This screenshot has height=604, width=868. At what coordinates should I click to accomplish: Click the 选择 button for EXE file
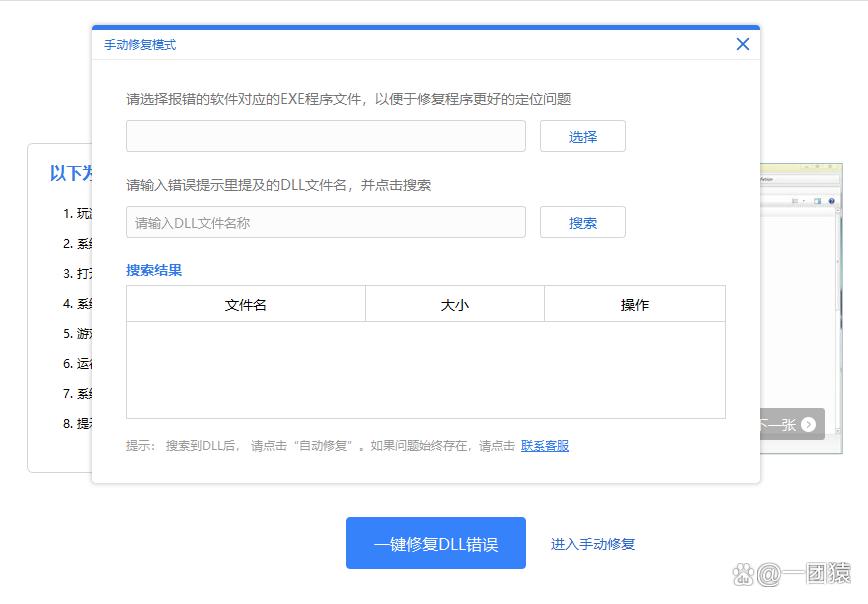pyautogui.click(x=582, y=136)
